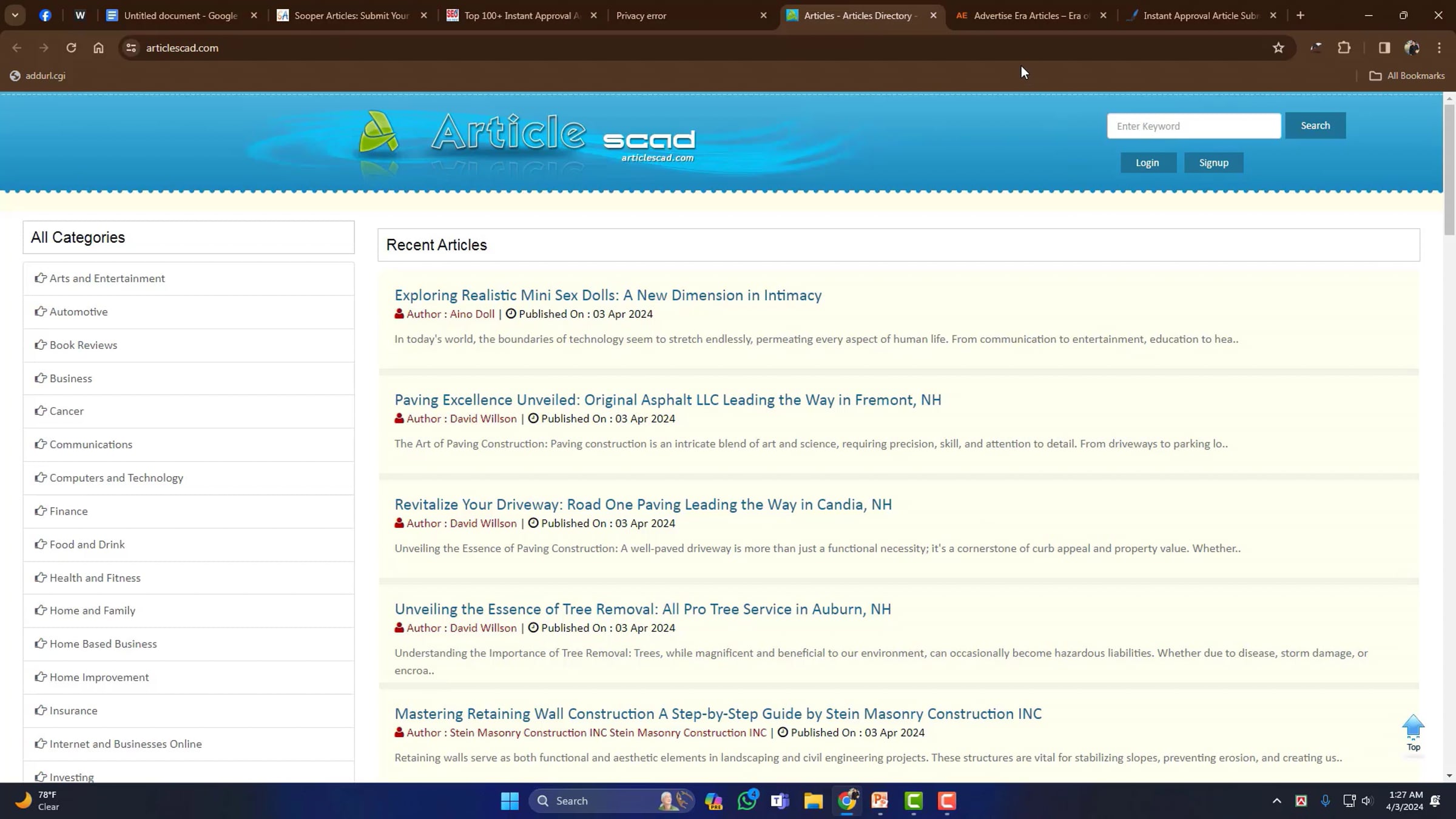Image resolution: width=1456 pixels, height=819 pixels.
Task: Click the page's vertical scrollbar thumb
Action: 1449,170
